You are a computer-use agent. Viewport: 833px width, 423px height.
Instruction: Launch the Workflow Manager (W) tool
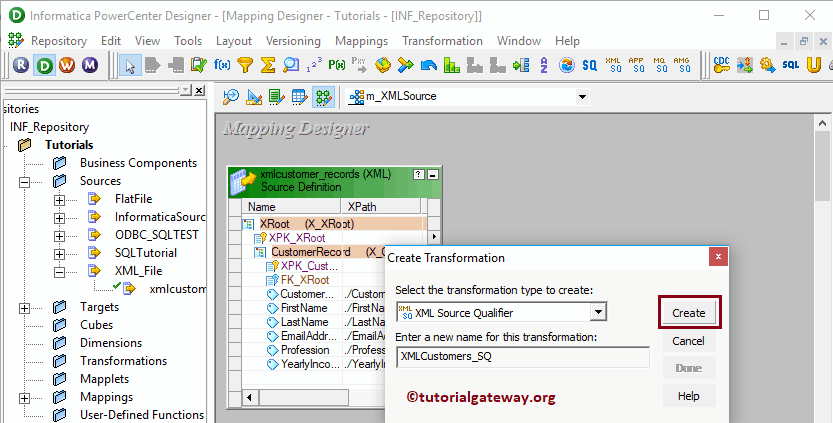[x=67, y=65]
